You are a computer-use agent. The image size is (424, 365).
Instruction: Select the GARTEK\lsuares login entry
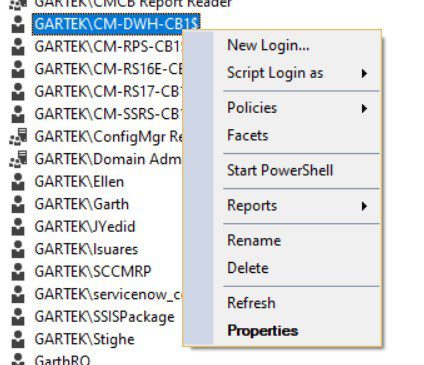point(86,249)
